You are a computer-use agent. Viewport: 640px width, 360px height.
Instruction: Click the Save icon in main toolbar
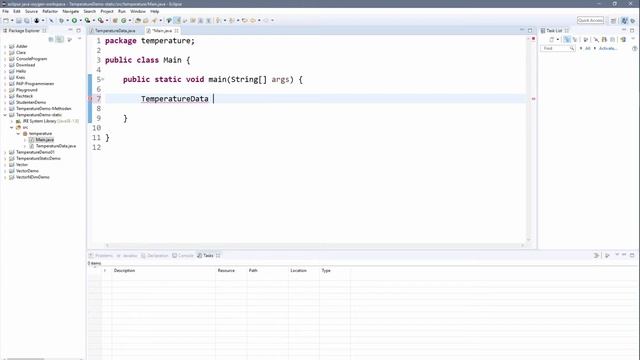click(19, 20)
